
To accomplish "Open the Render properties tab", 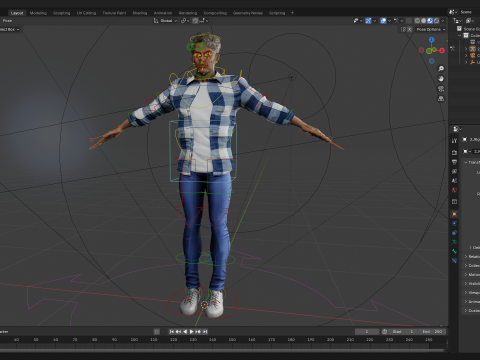I will pyautogui.click(x=454, y=153).
